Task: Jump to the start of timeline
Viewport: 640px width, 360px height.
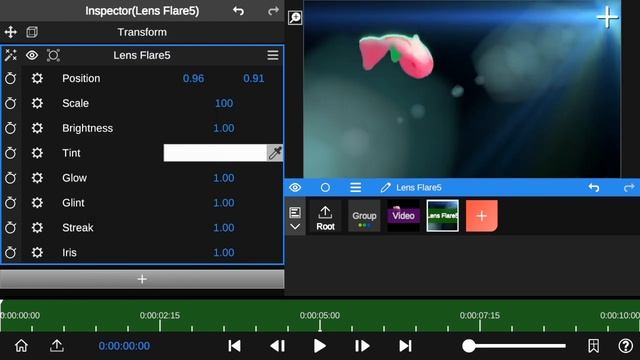Action: click(x=234, y=346)
